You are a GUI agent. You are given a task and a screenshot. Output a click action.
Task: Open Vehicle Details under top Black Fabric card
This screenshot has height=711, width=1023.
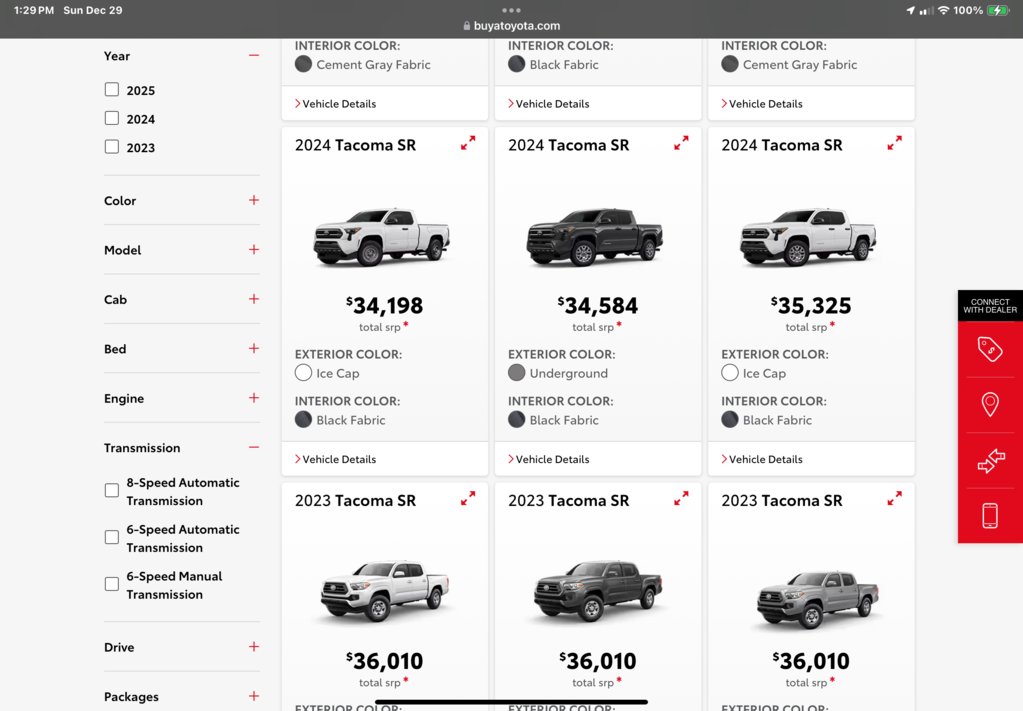click(549, 104)
